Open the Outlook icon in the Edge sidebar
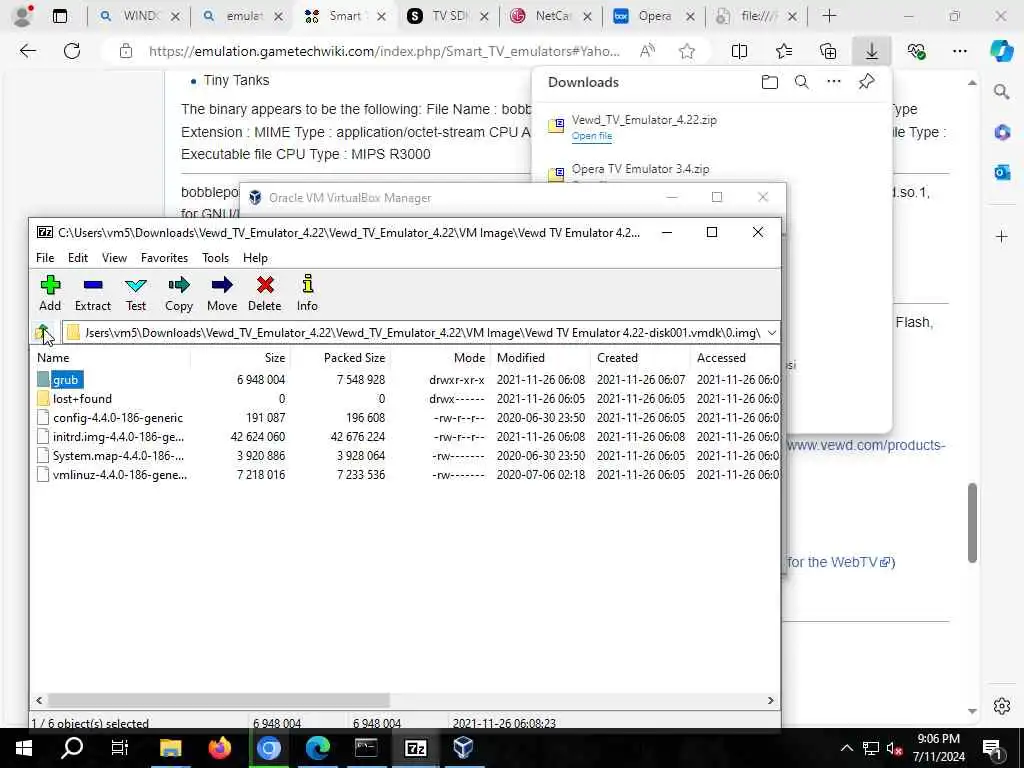The width and height of the screenshot is (1024, 768). click(x=1001, y=172)
